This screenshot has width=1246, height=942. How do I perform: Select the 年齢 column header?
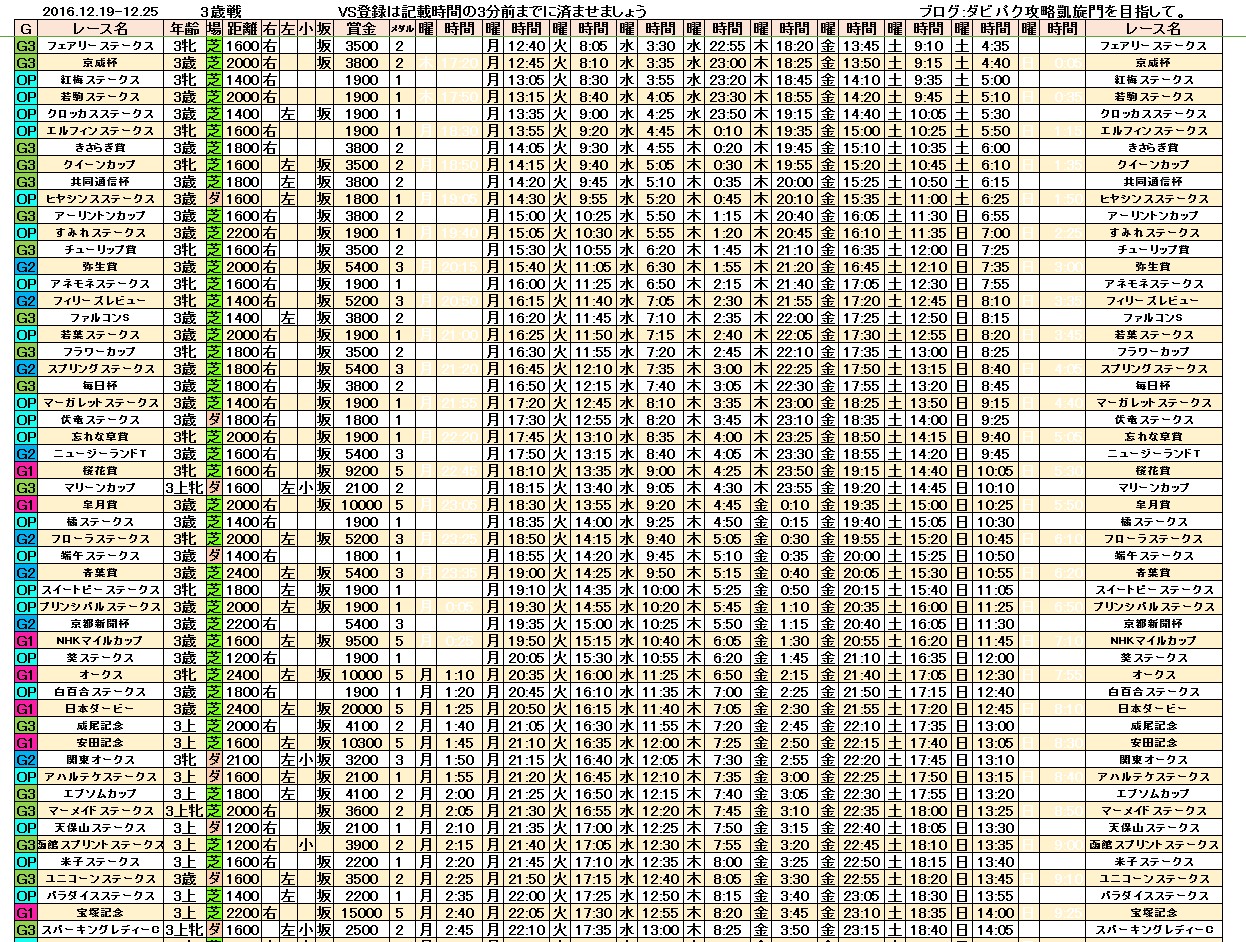point(184,29)
